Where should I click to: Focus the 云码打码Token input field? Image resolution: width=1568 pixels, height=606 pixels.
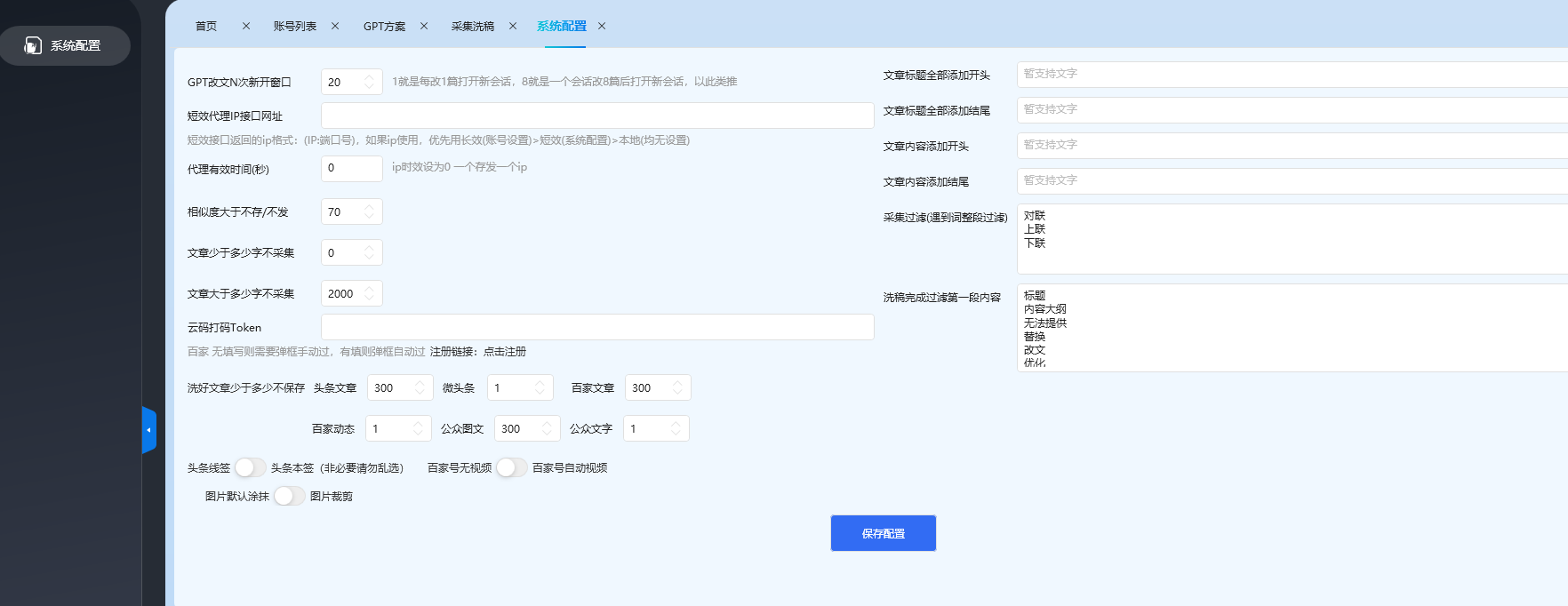[596, 327]
